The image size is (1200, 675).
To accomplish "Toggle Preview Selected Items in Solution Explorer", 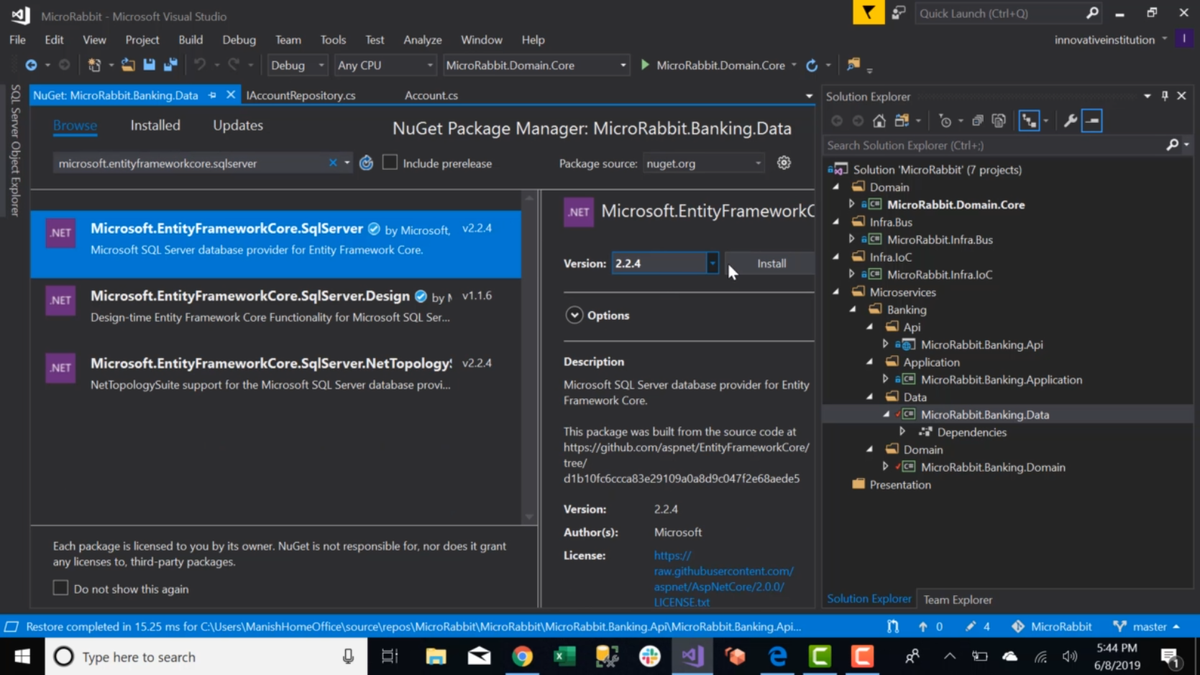I will tap(1092, 121).
